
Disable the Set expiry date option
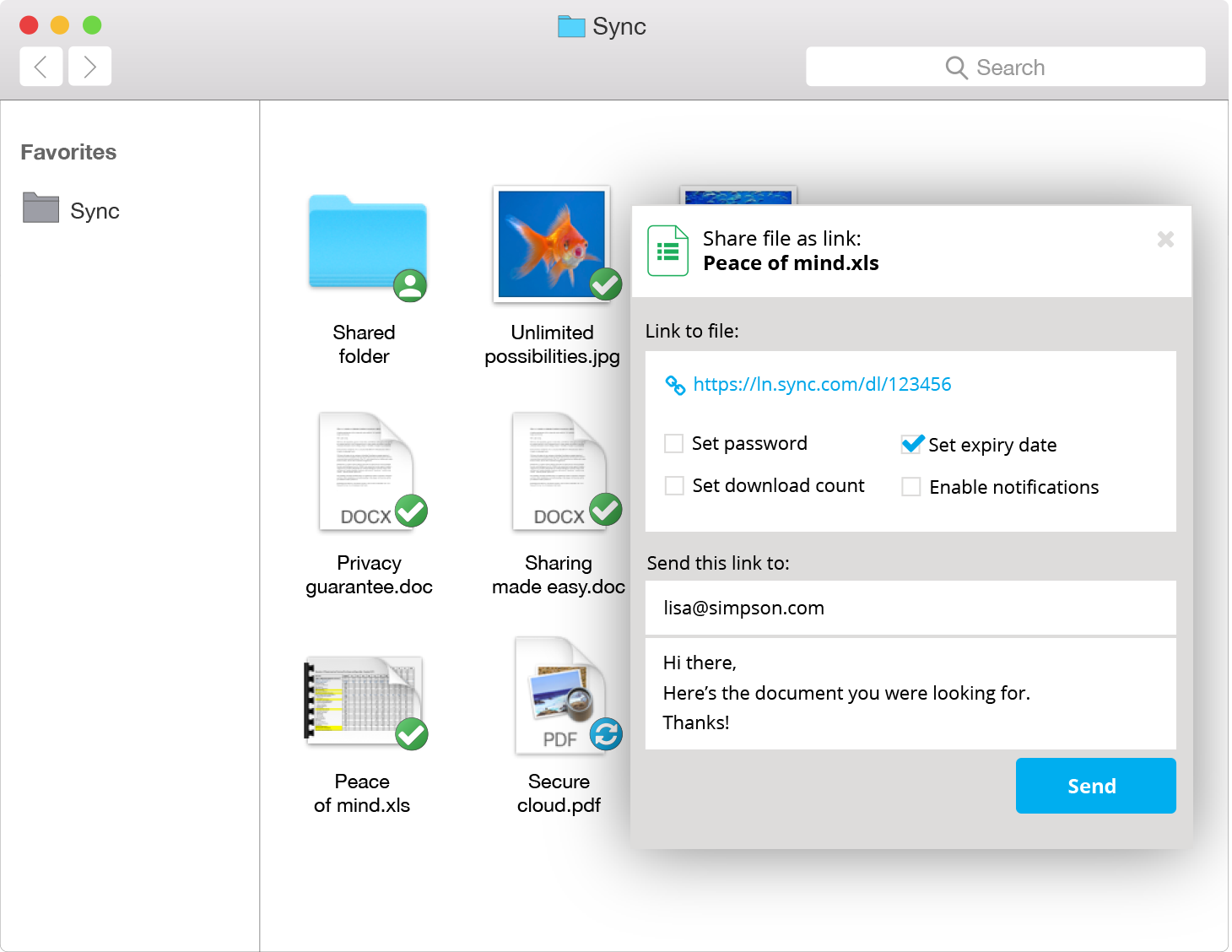[911, 443]
